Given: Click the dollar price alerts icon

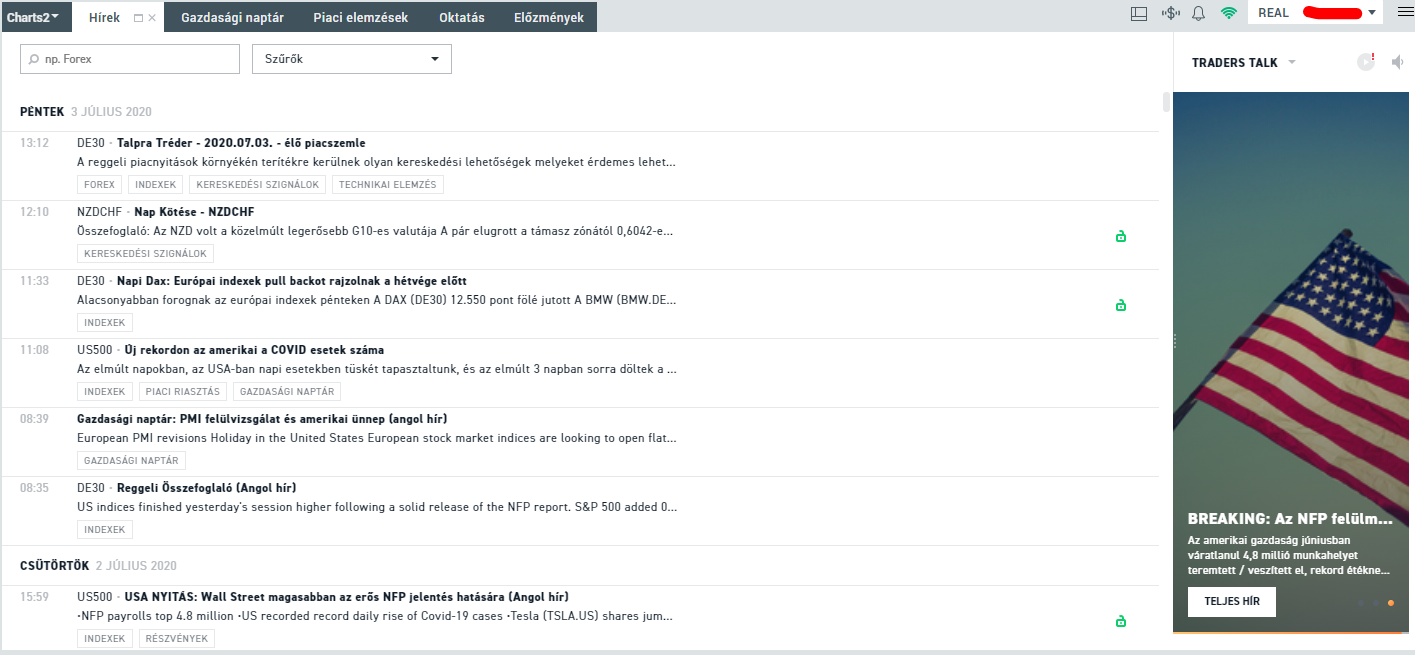Looking at the screenshot, I should pyautogui.click(x=1170, y=14).
